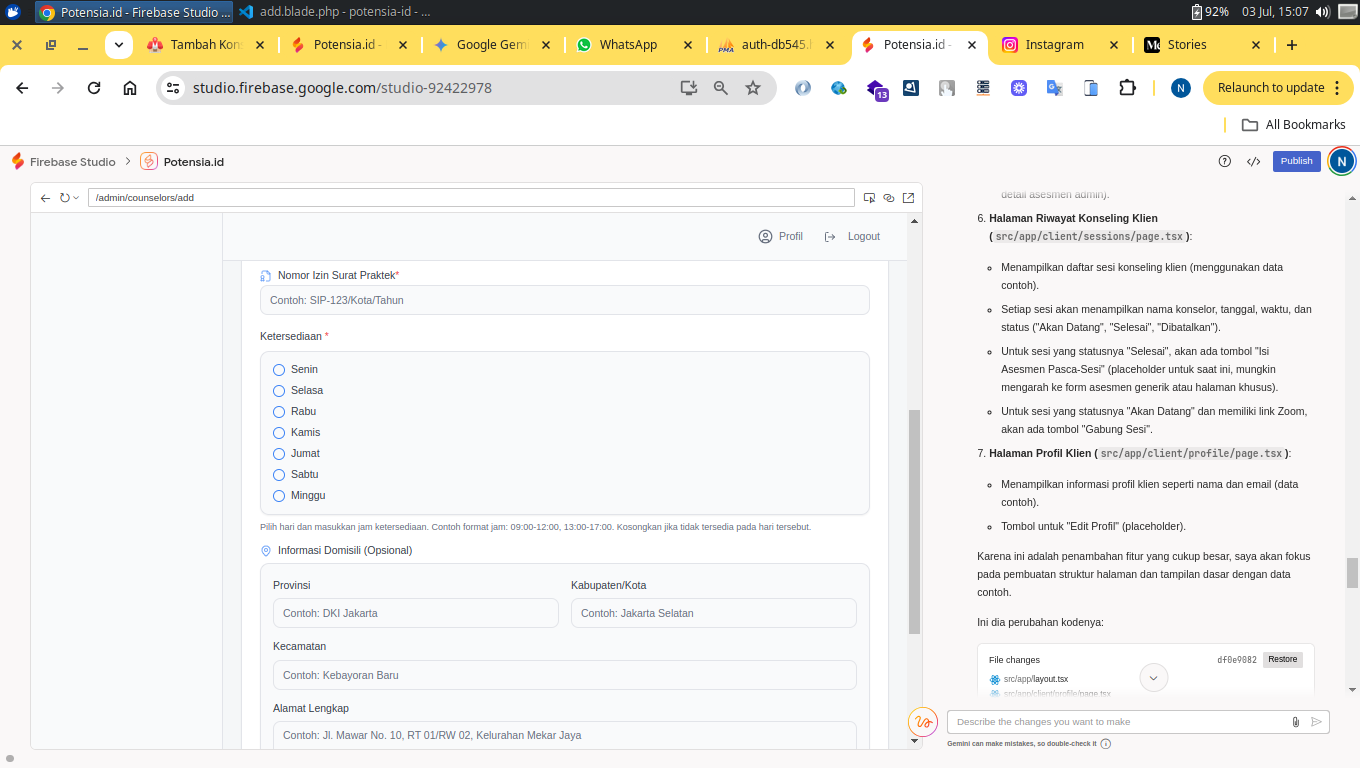This screenshot has height=768, width=1360.
Task: Click the select element icon in the preview bar
Action: [x=870, y=198]
